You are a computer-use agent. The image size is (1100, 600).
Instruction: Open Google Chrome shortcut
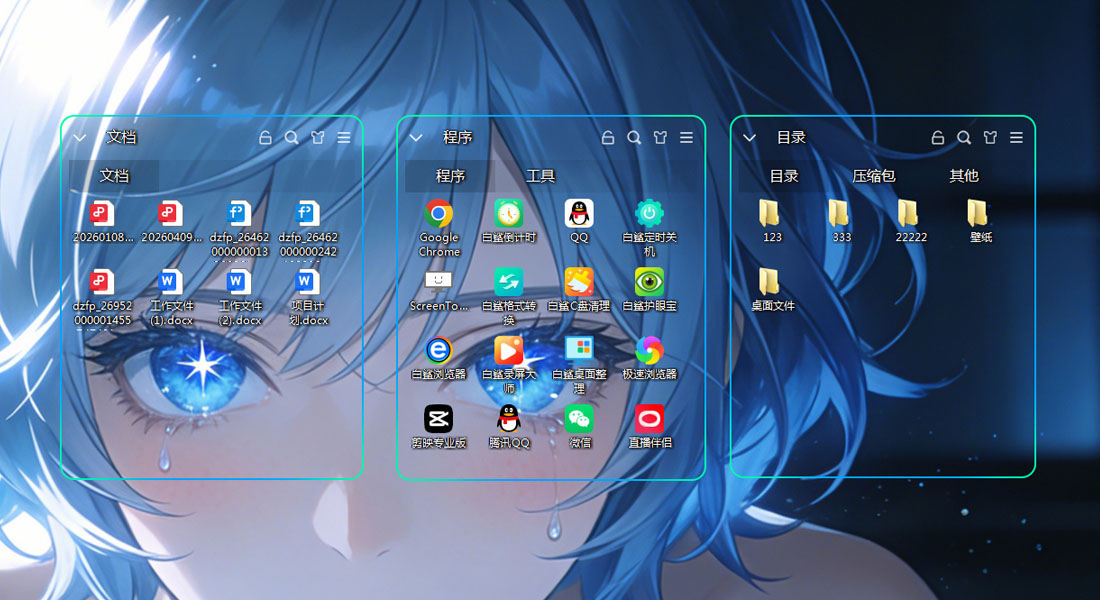(x=438, y=214)
